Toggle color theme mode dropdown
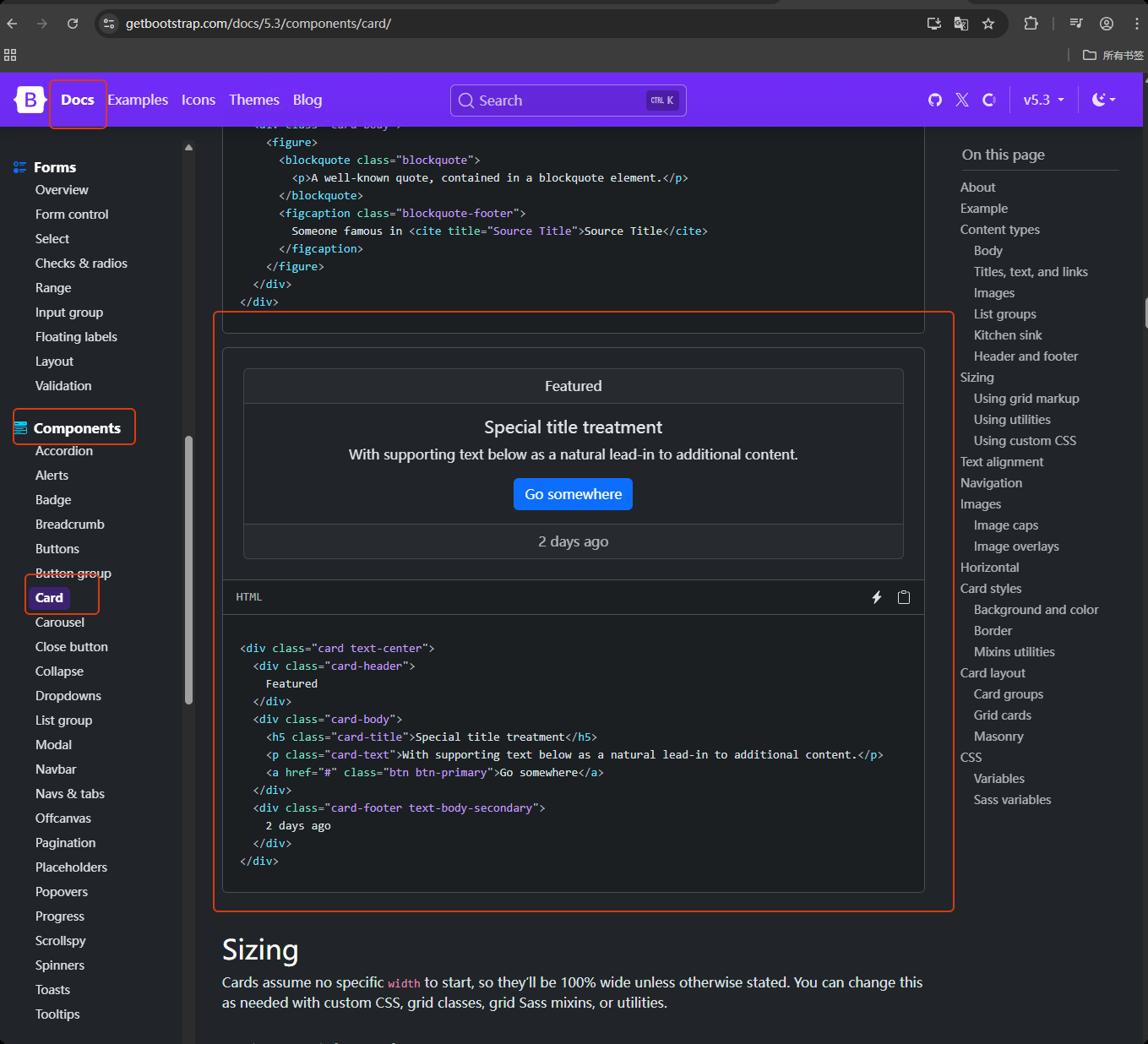Screen dimensions: 1148x1044 pyautogui.click(x=1104, y=100)
